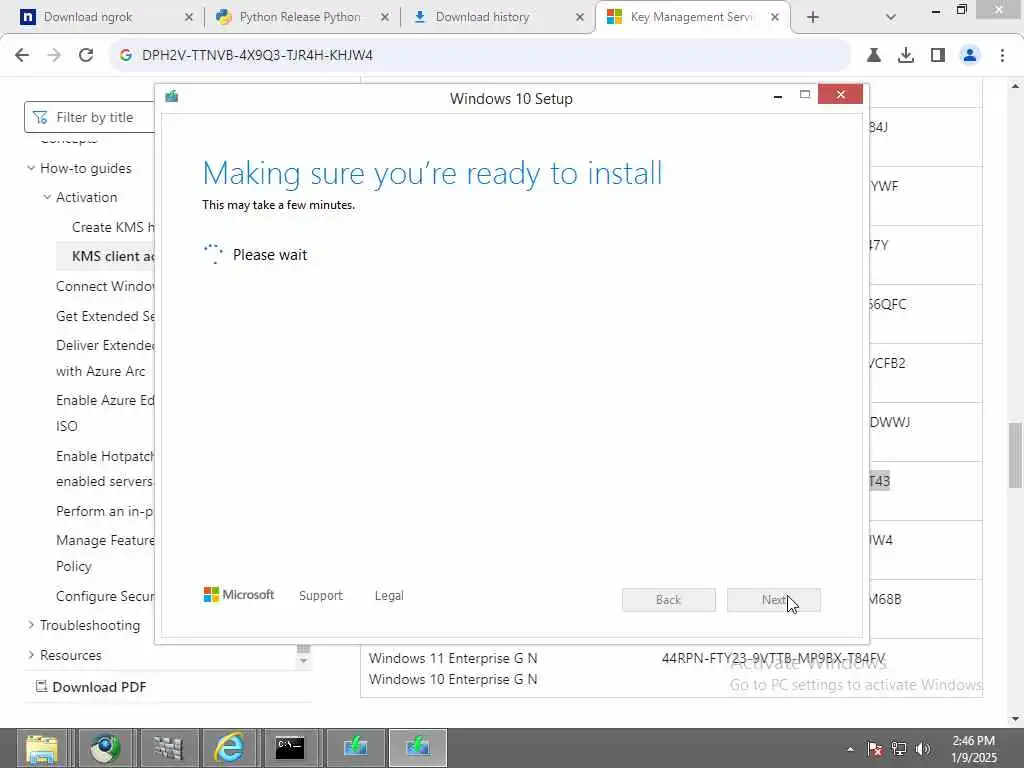The height and width of the screenshot is (768, 1024).
Task: Open the user profile avatar
Action: [970, 56]
